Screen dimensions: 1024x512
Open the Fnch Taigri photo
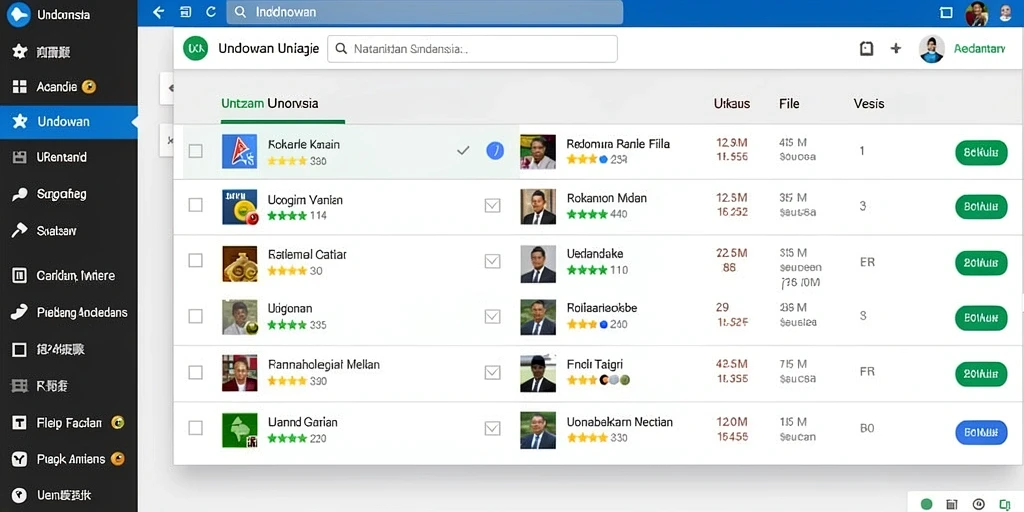click(x=538, y=374)
